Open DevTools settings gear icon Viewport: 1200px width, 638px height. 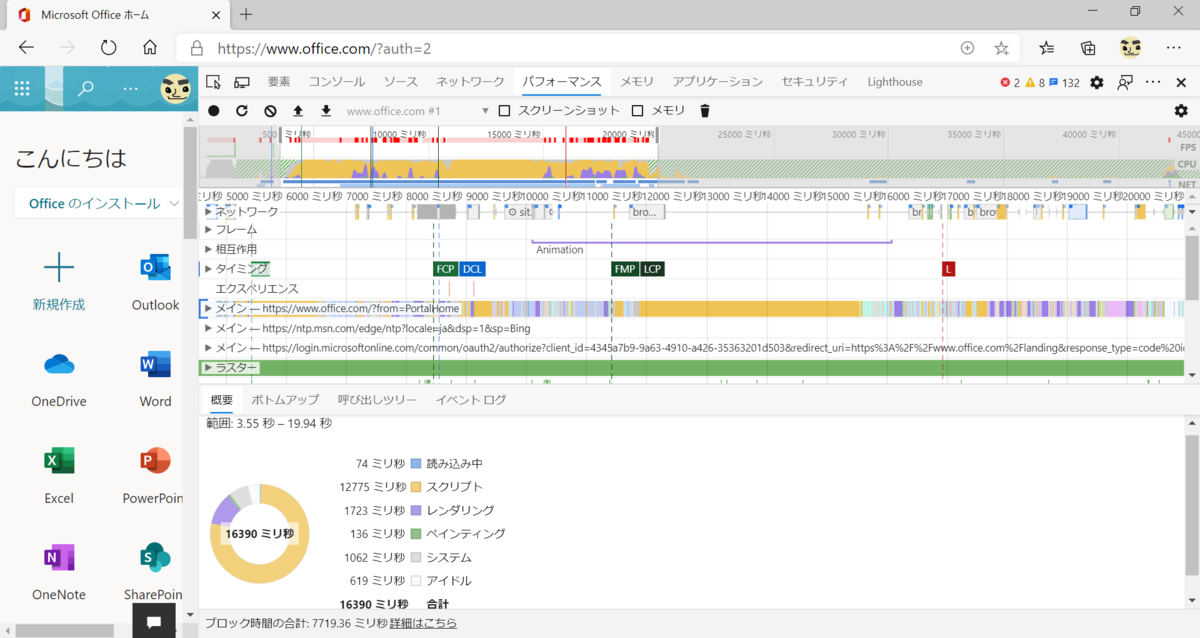pyautogui.click(x=1097, y=82)
